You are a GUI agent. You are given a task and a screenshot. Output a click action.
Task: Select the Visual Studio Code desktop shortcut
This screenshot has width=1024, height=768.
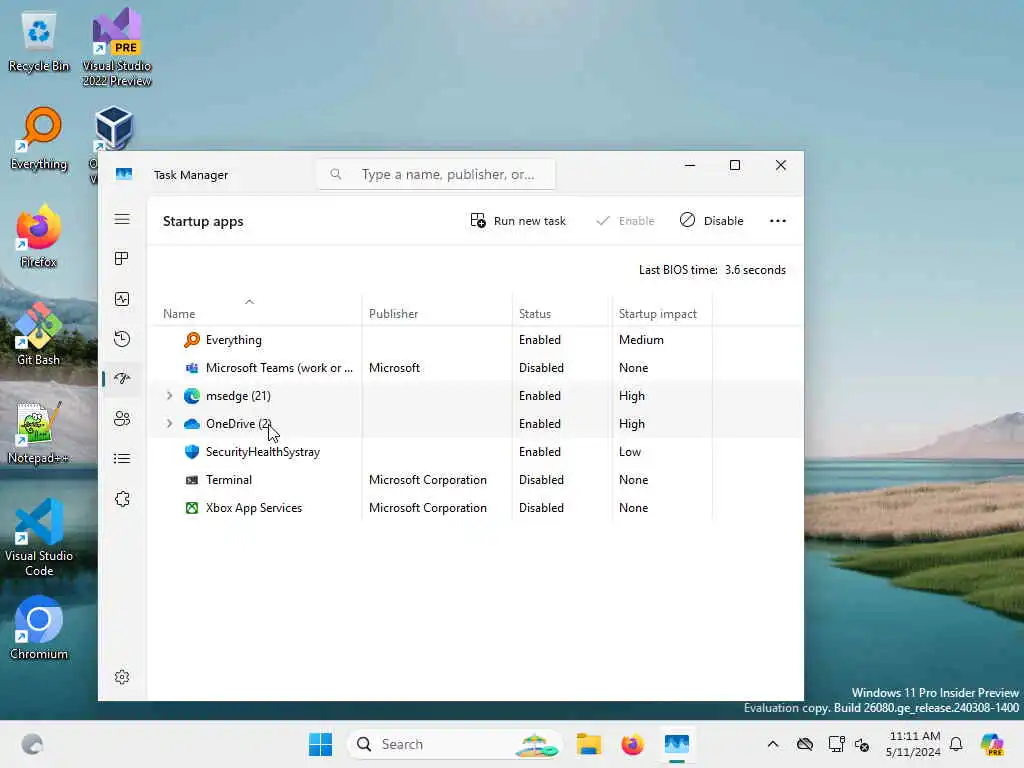tap(39, 537)
